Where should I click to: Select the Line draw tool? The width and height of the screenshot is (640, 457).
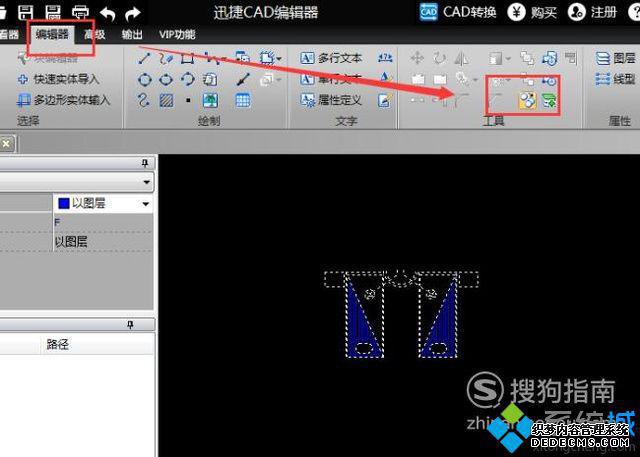click(x=144, y=58)
